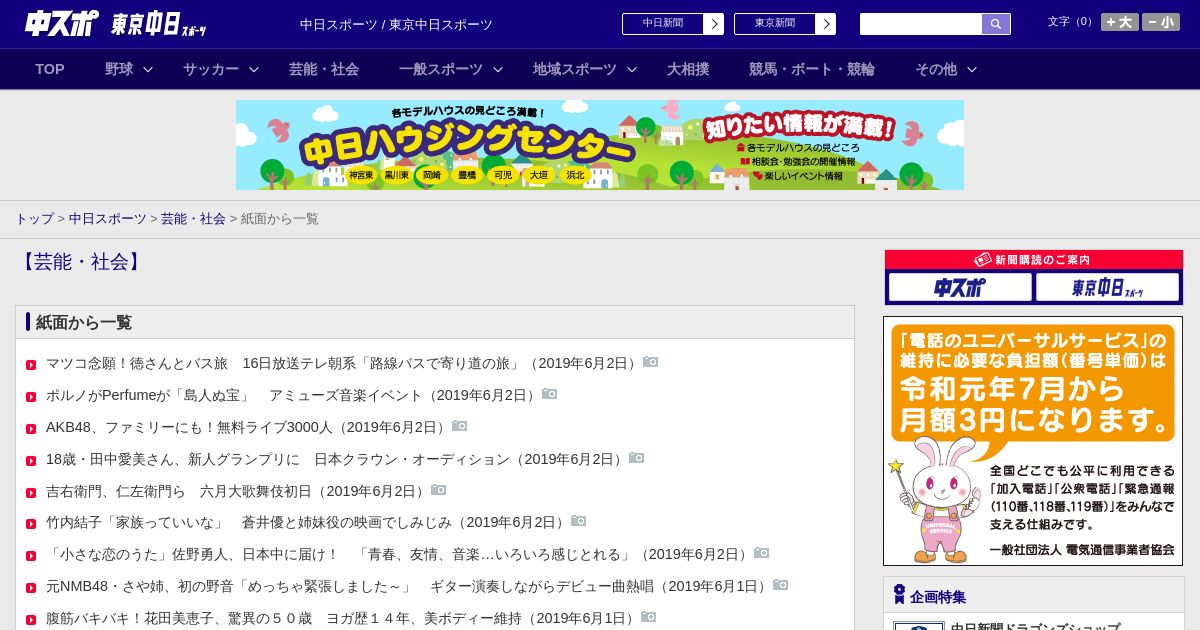Click the 芸能・社会 breadcrumb link
The width and height of the screenshot is (1200, 630).
tap(193, 218)
